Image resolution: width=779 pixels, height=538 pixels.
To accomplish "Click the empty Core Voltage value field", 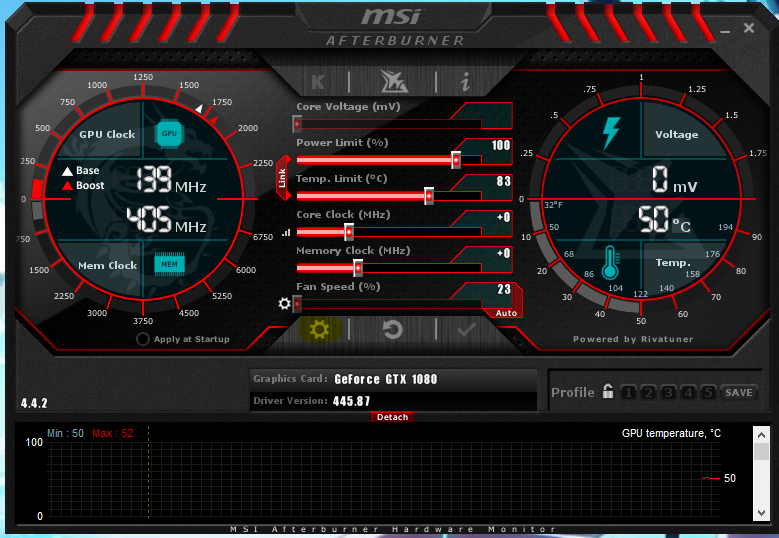I will click(489, 110).
